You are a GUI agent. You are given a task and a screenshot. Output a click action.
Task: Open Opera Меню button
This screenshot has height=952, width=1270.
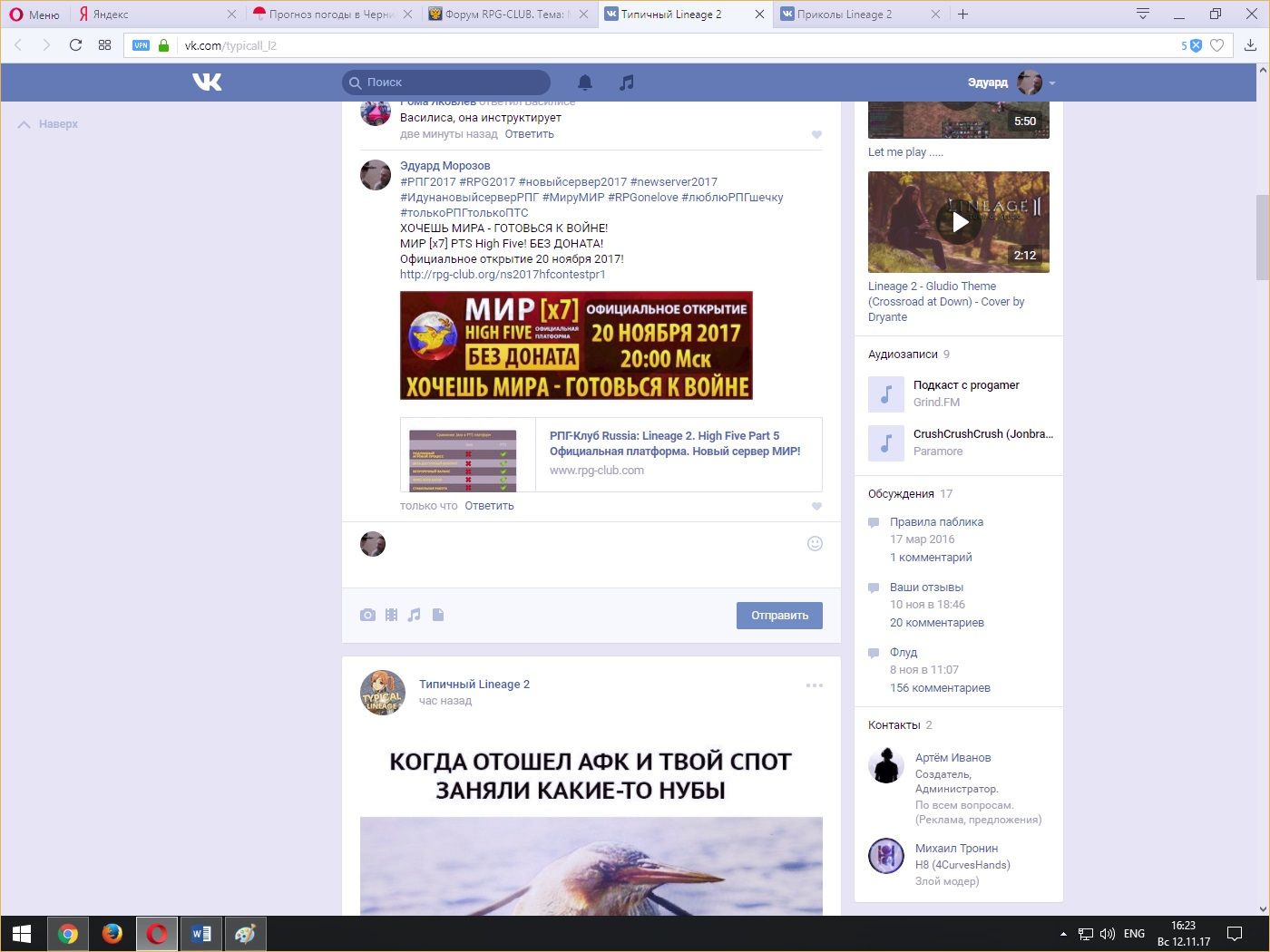point(34,14)
